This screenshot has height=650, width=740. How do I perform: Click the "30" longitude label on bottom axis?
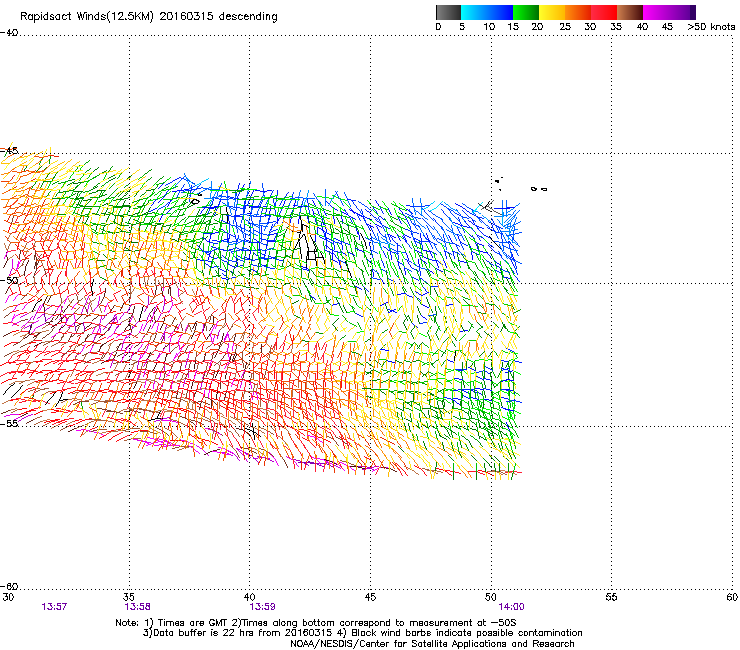8,597
